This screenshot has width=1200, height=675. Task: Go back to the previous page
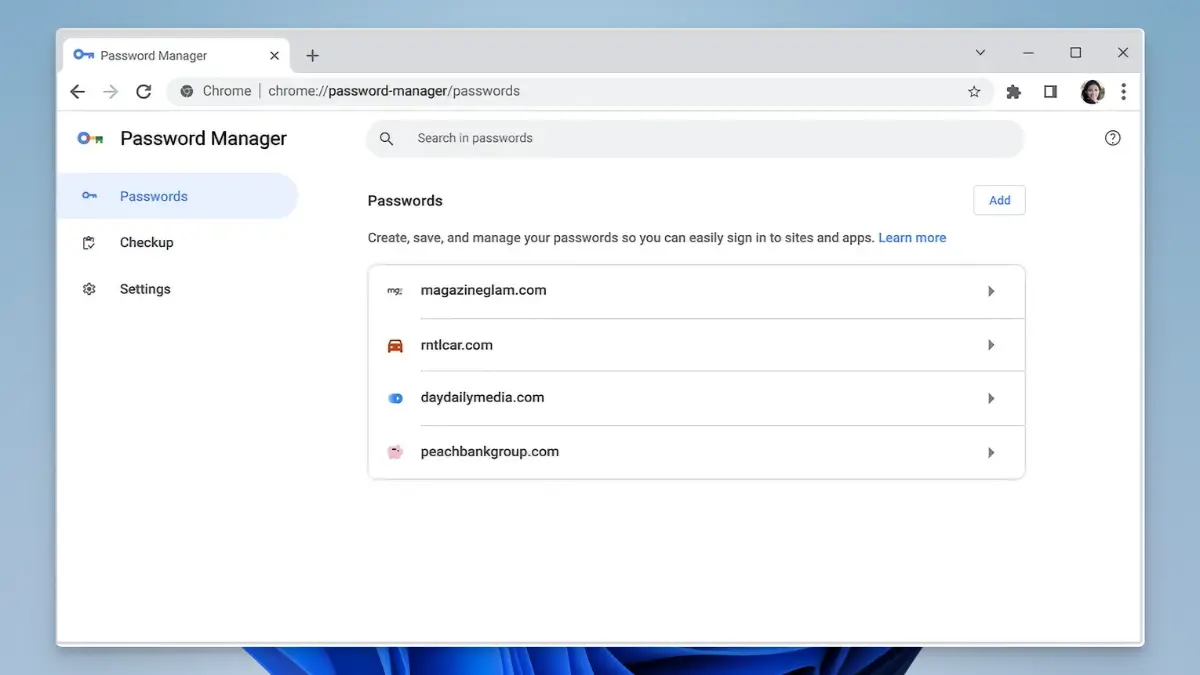click(x=77, y=91)
